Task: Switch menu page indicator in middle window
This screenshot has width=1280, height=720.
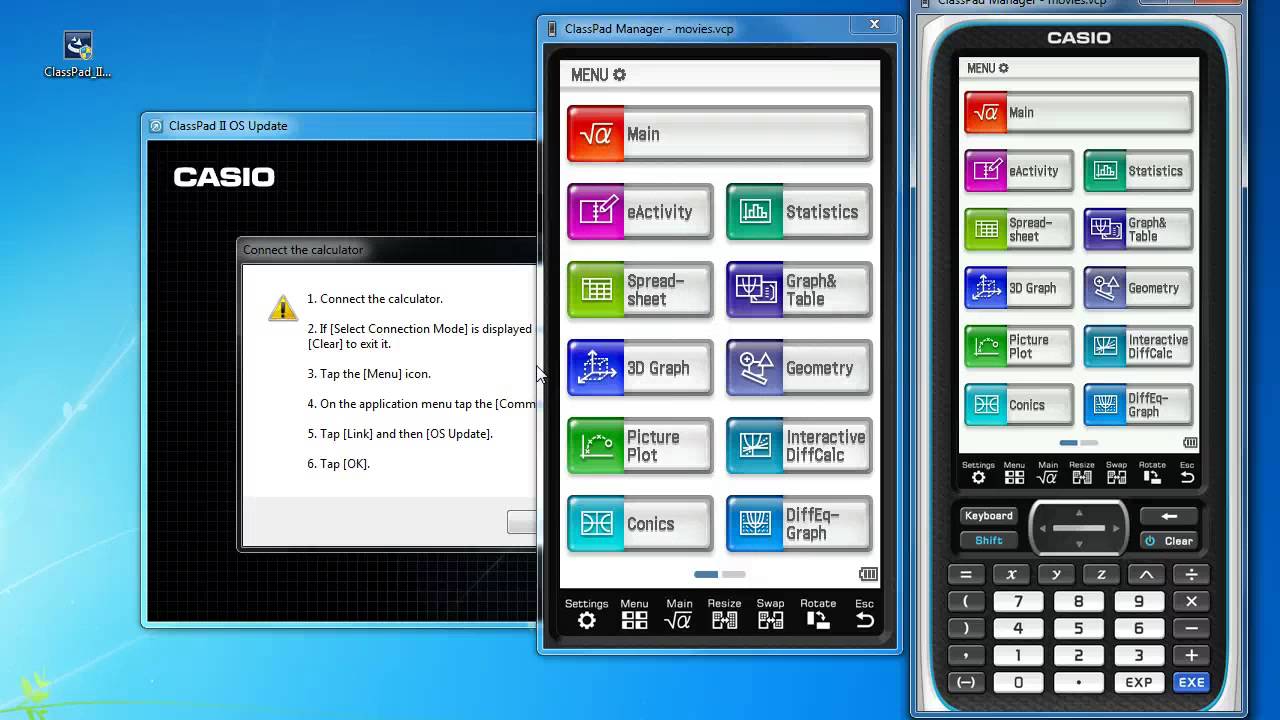Action: click(720, 574)
